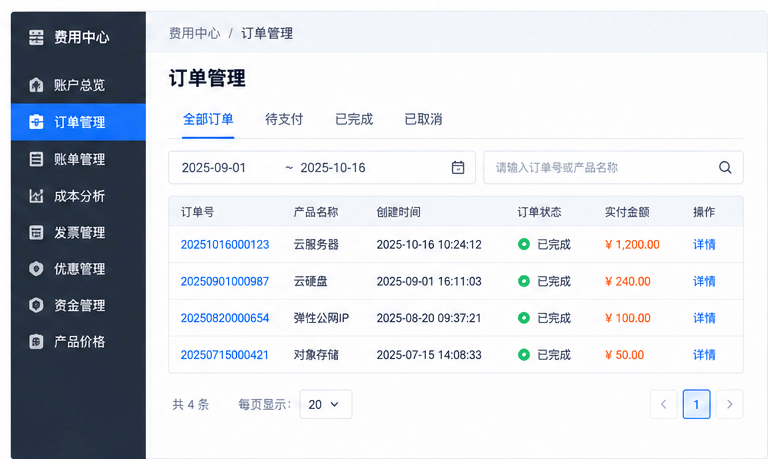Go to next page arrow
This screenshot has width=768, height=459.
pos(729,404)
